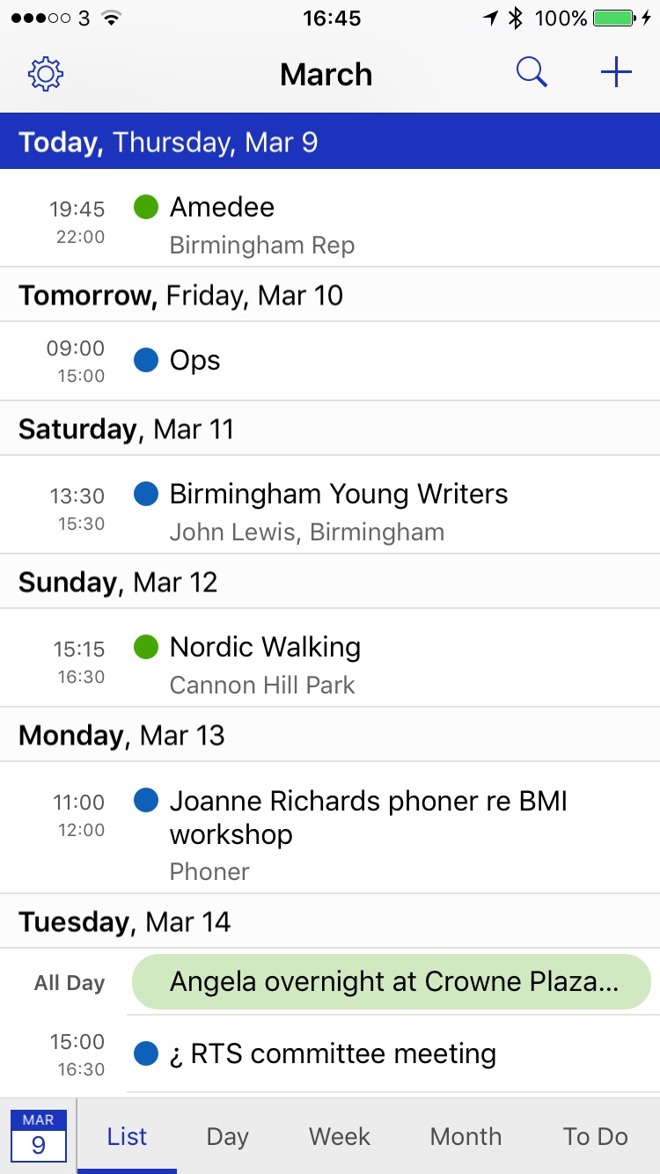This screenshot has width=660, height=1174.
Task: Tap the March title
Action: coord(326,73)
